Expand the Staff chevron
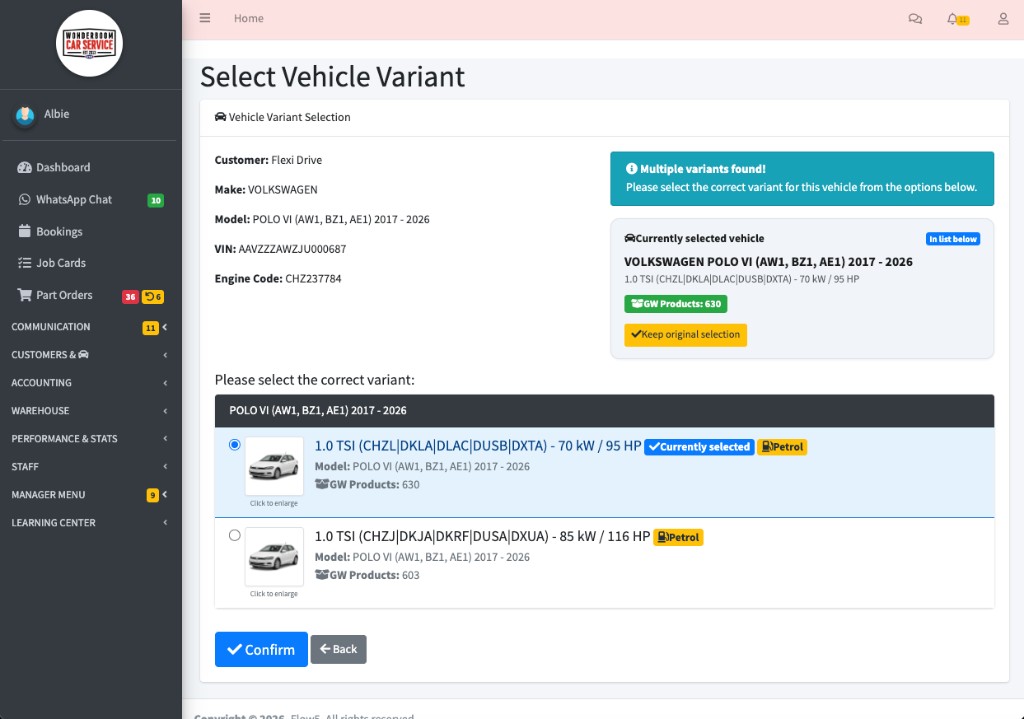 (165, 467)
